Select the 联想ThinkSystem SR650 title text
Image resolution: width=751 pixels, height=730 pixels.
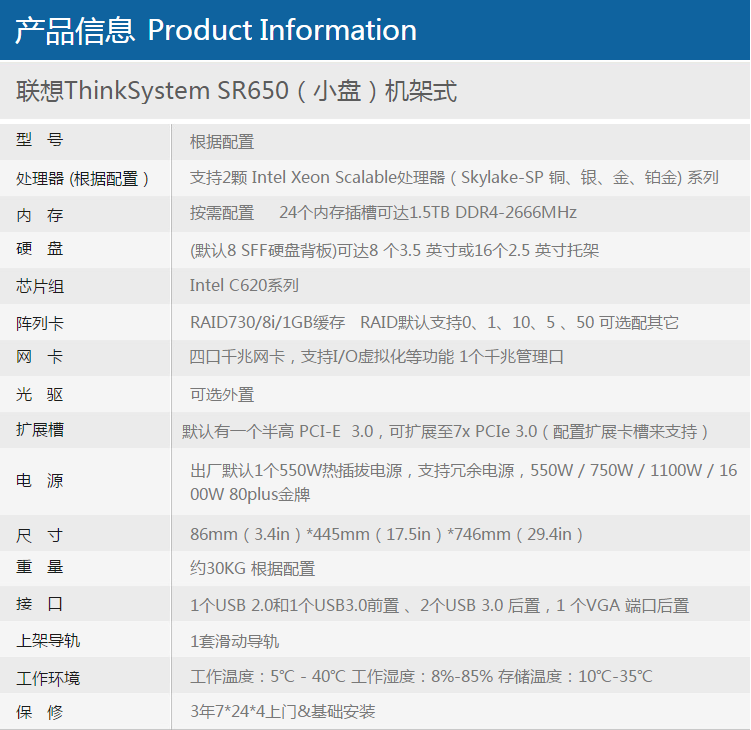pyautogui.click(x=237, y=91)
